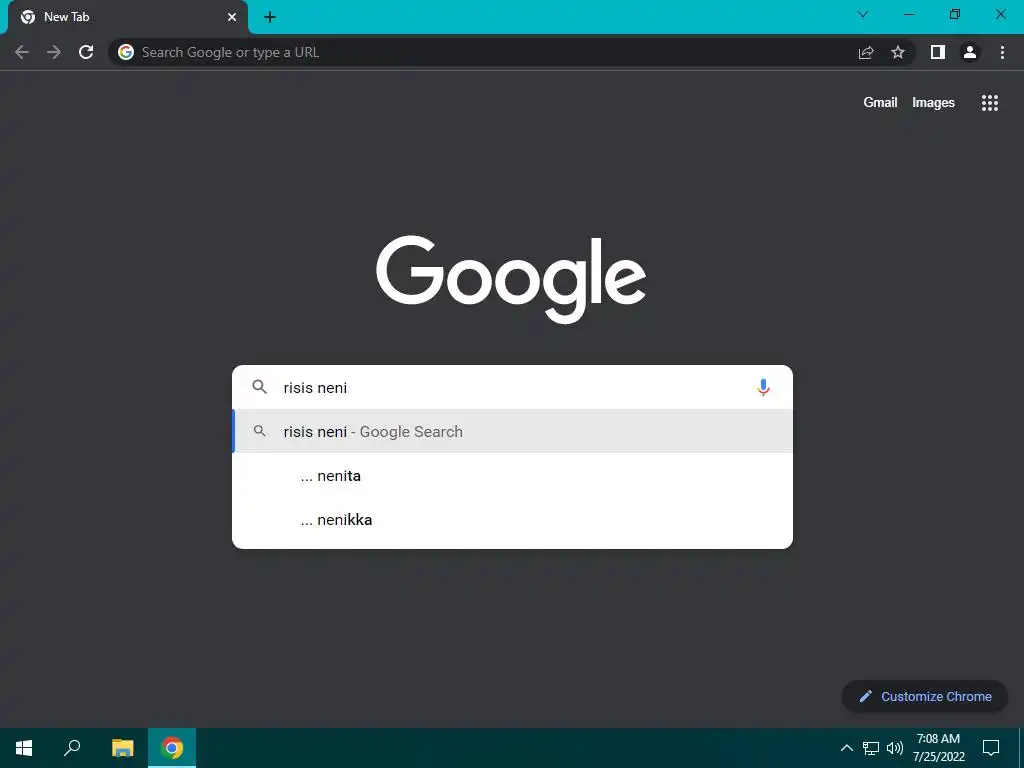1024x768 pixels.
Task: Close the New Tab tab
Action: point(232,17)
